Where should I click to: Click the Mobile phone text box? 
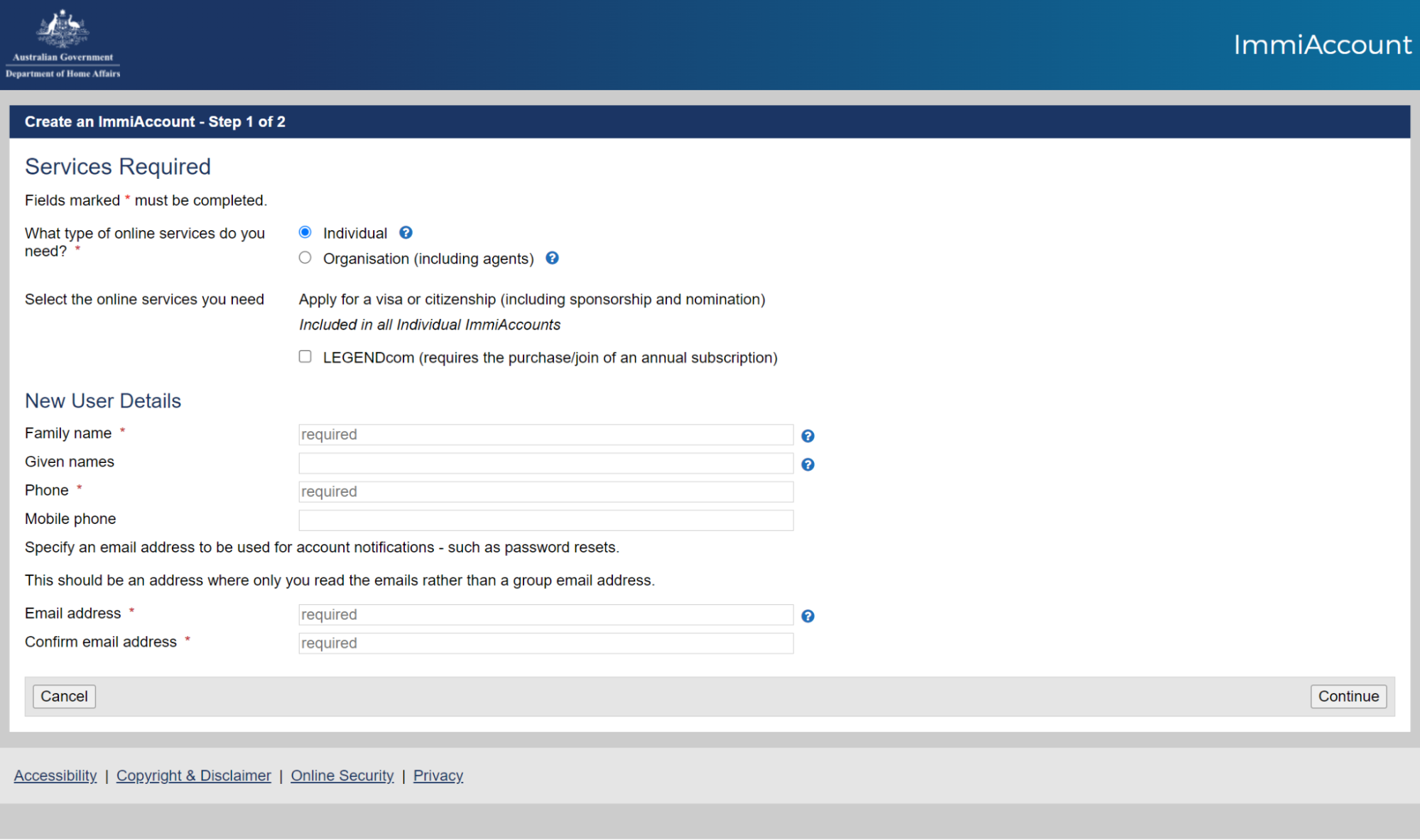(546, 520)
